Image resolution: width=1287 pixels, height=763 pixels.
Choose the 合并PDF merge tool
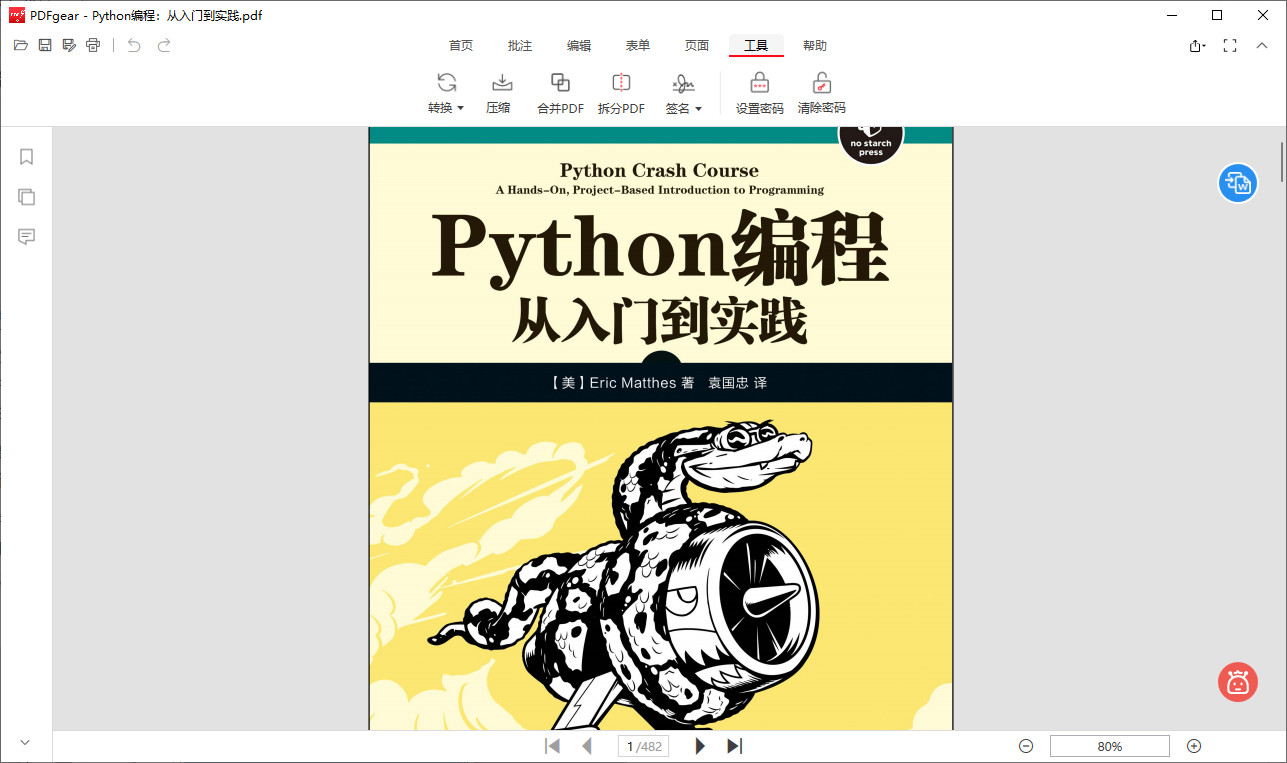pyautogui.click(x=561, y=94)
